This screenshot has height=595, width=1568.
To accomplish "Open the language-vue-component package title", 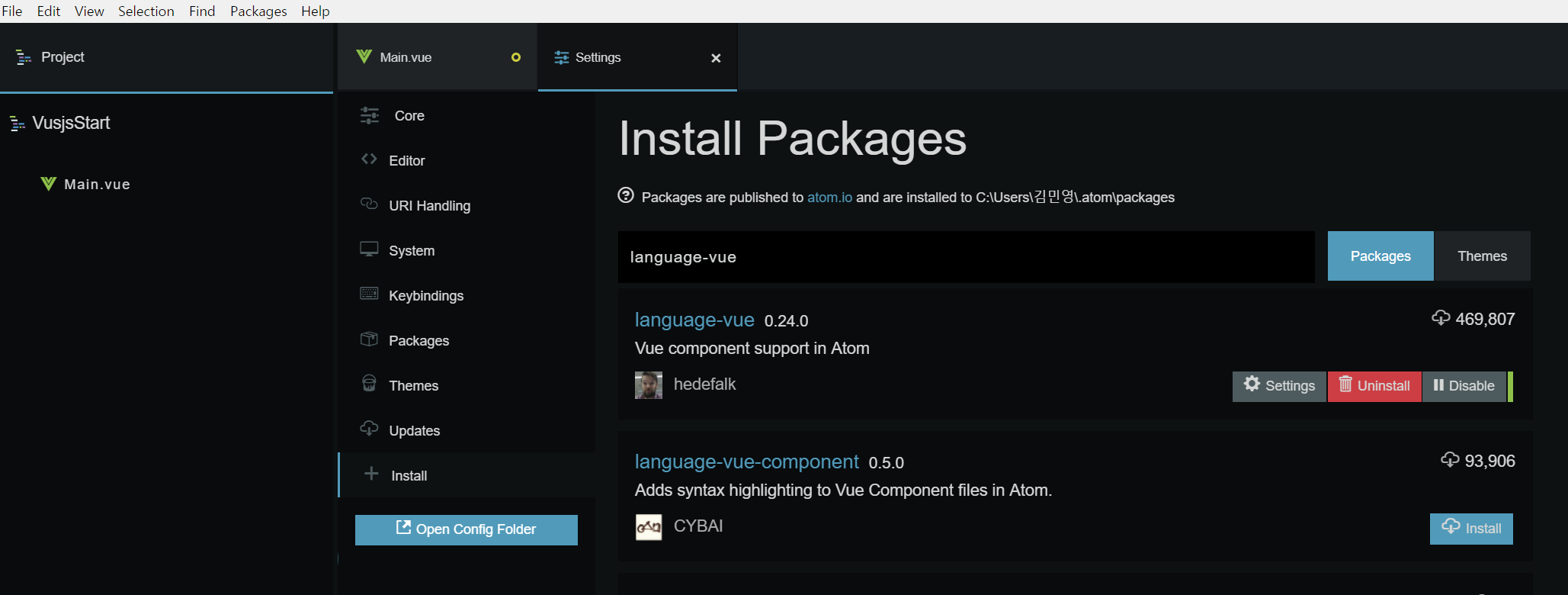I will [x=747, y=462].
